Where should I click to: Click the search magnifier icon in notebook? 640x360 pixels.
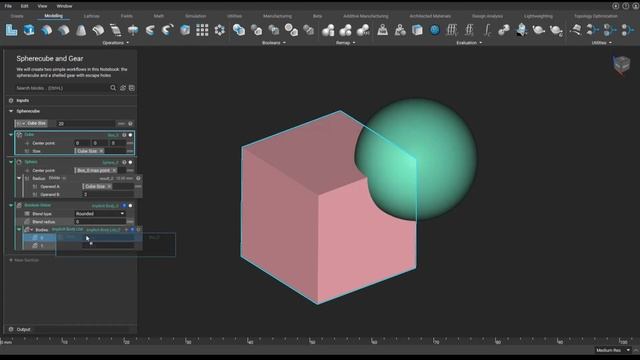click(113, 88)
